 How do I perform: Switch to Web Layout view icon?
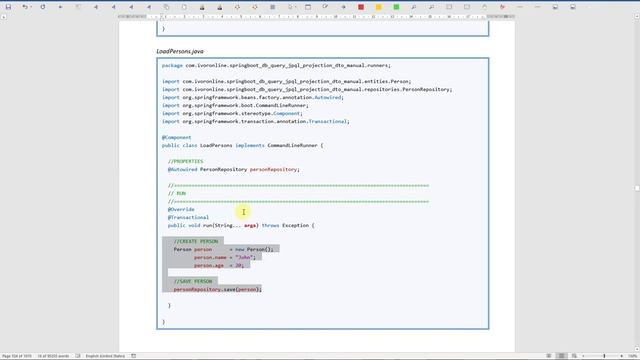574,356
